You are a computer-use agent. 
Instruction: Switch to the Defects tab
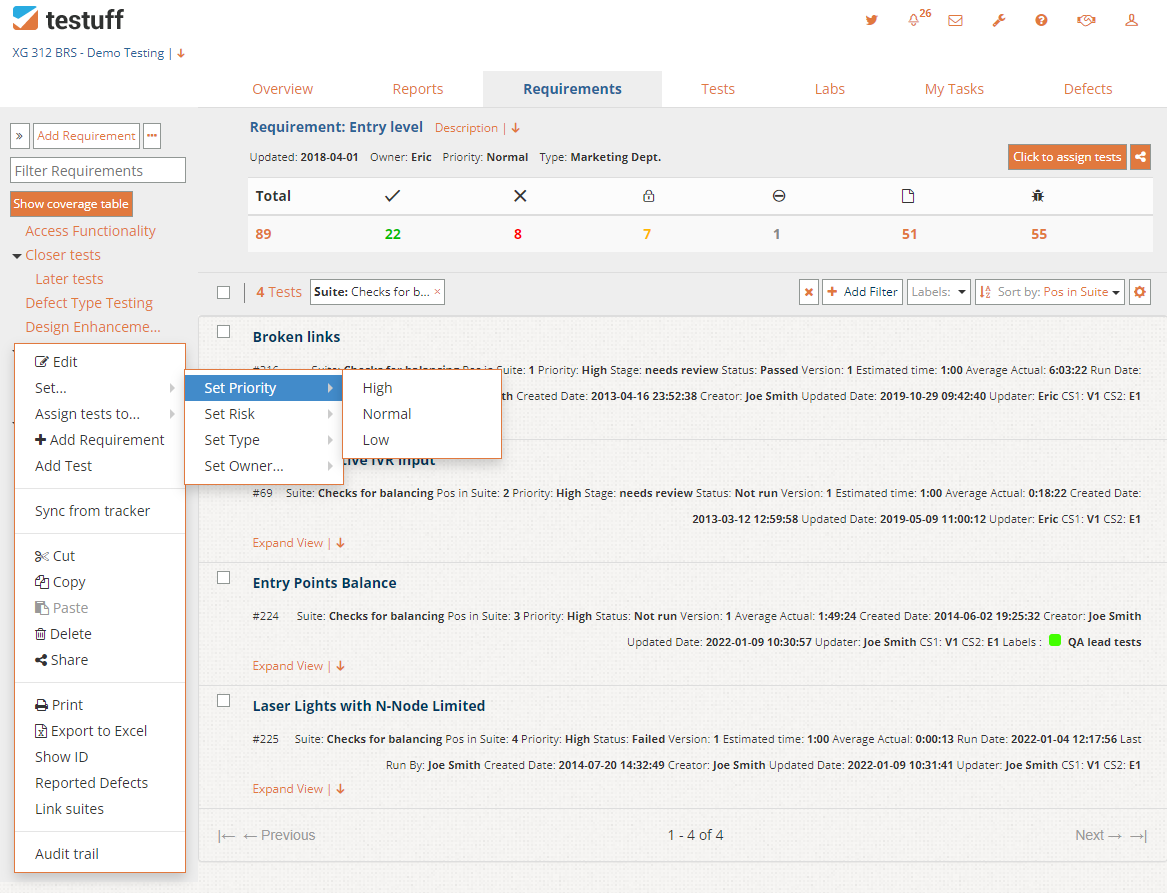coord(1087,89)
